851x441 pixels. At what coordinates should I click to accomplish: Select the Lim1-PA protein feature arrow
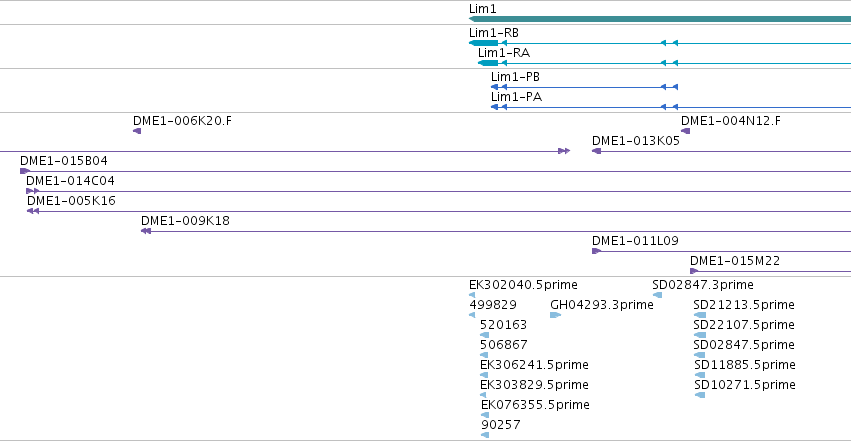pyautogui.click(x=494, y=107)
